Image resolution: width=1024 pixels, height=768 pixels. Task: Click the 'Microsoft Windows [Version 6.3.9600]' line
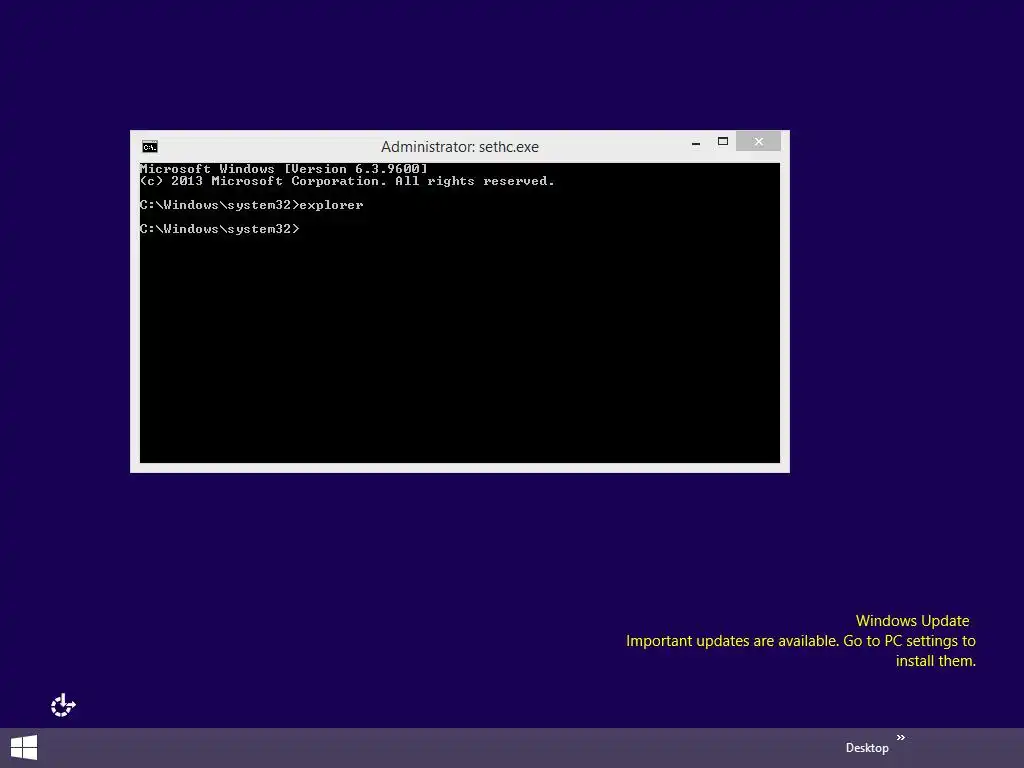pyautogui.click(x=283, y=168)
